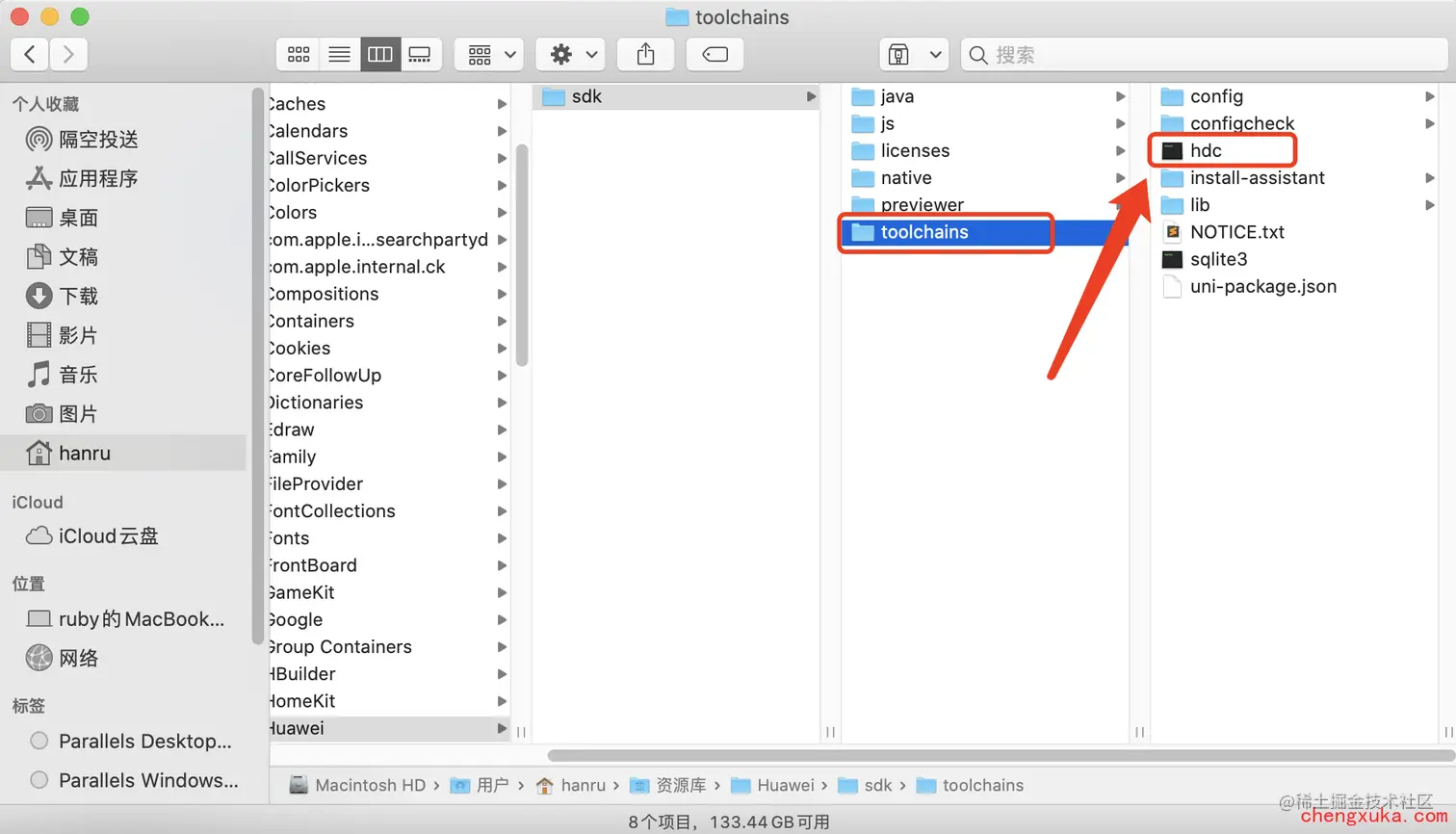Click hanru in the path bar
The image size is (1456, 834).
tap(571, 785)
